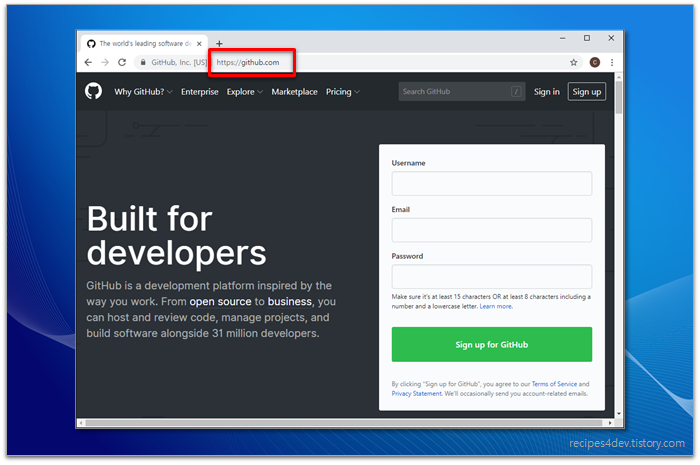The width and height of the screenshot is (700, 465).
Task: Open the Enterprise nav link
Action: (x=200, y=92)
